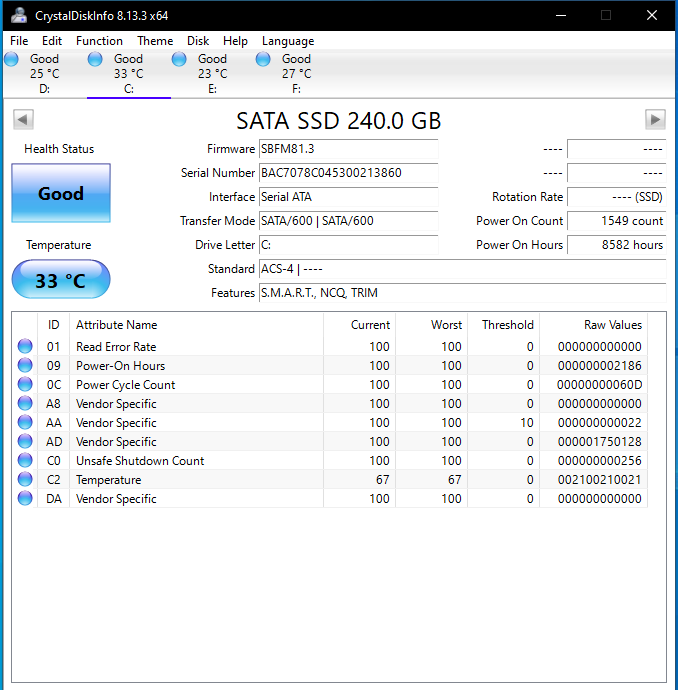Switch to disk E: tab at 23 °C
This screenshot has height=690, width=678.
213,73
